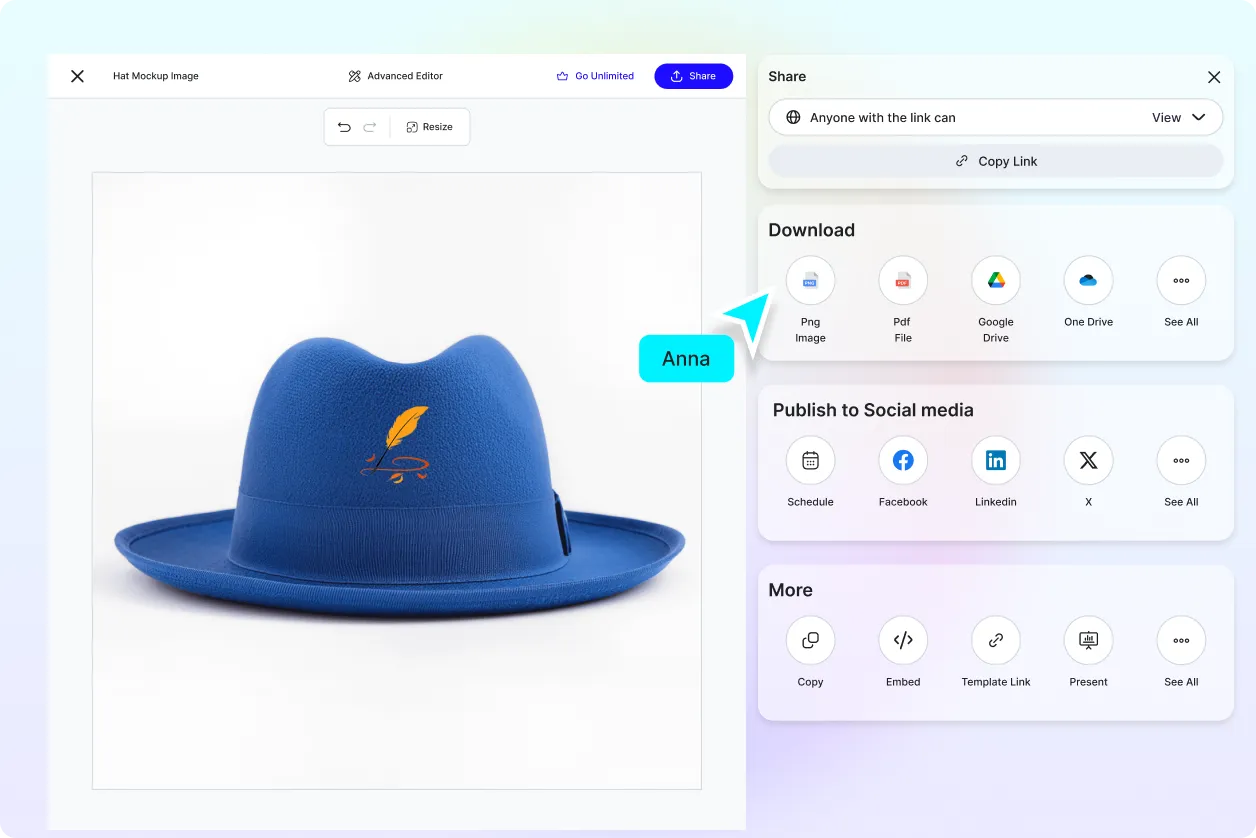Download as a Pdf File
Screen dimensions: 1256x838
tap(902, 280)
